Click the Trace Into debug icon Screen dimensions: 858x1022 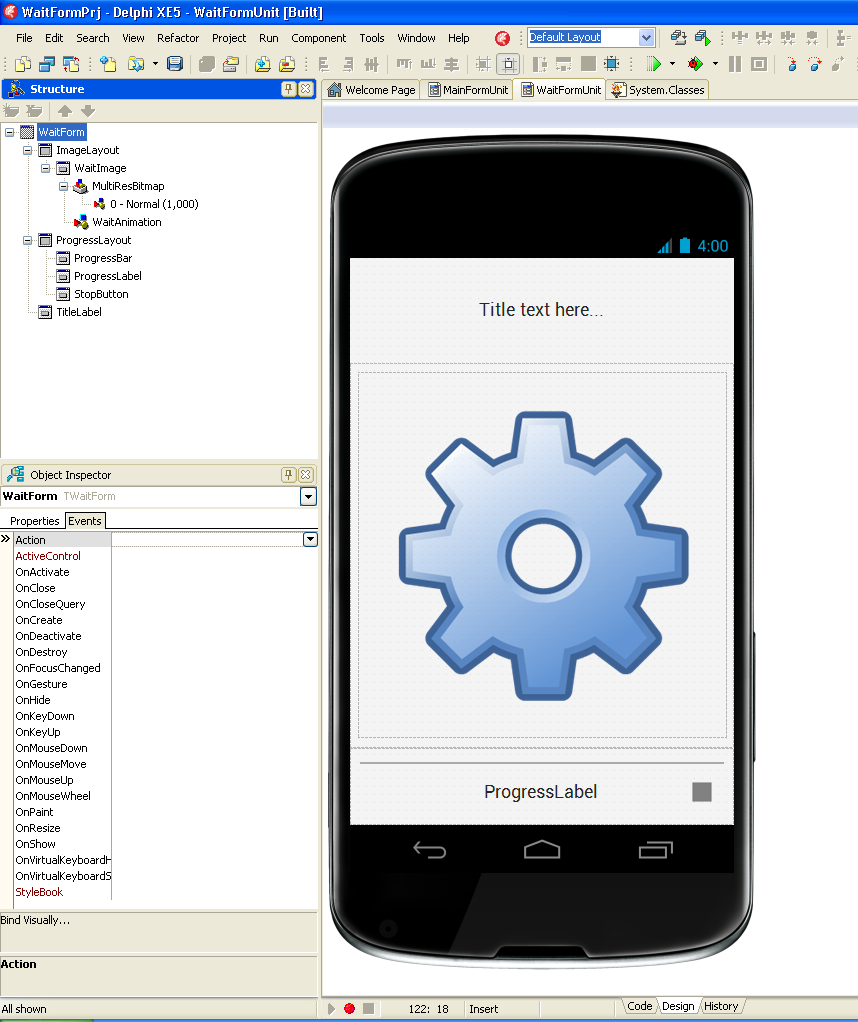tap(791, 64)
